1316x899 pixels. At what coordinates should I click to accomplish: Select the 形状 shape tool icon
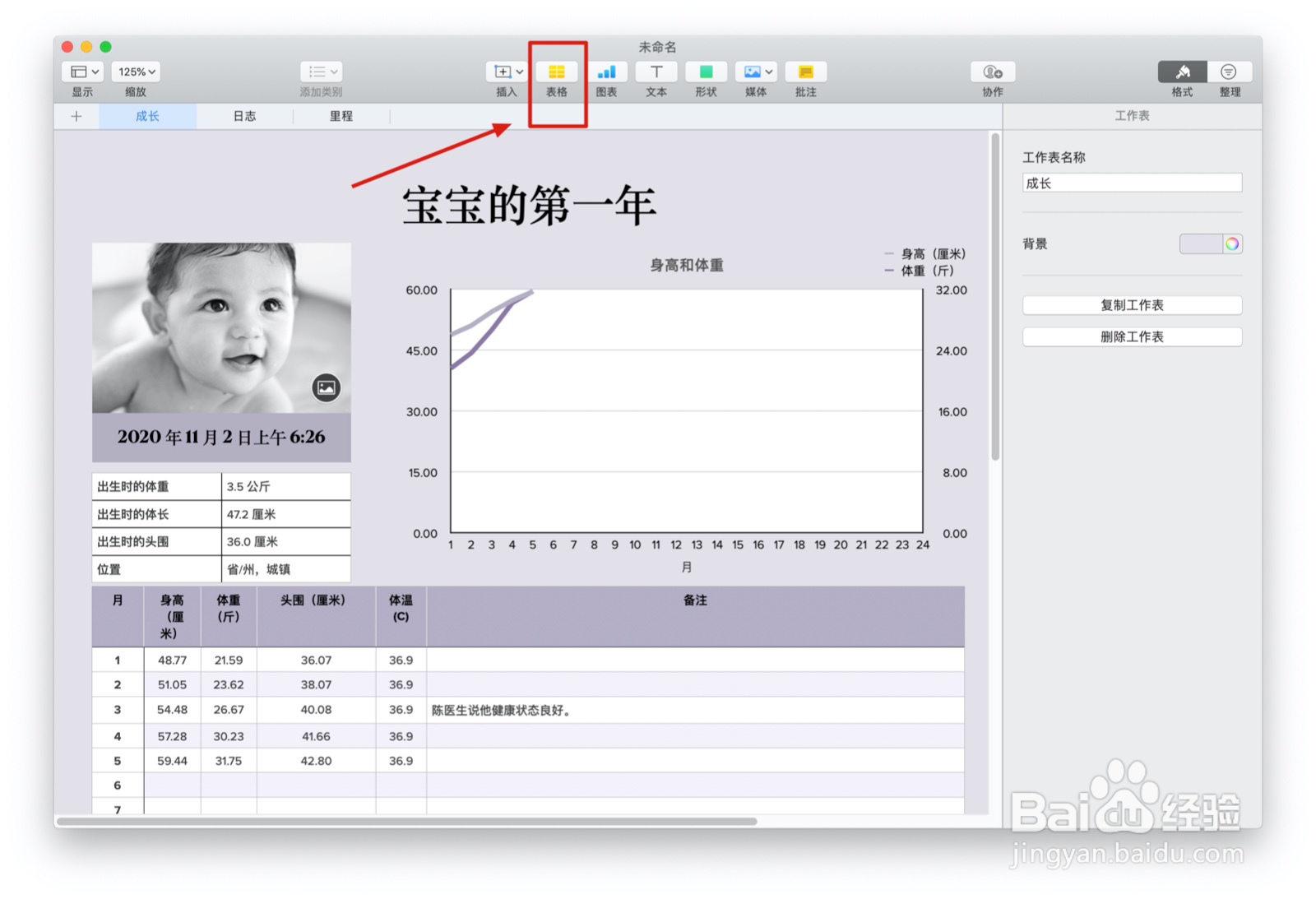(x=705, y=72)
